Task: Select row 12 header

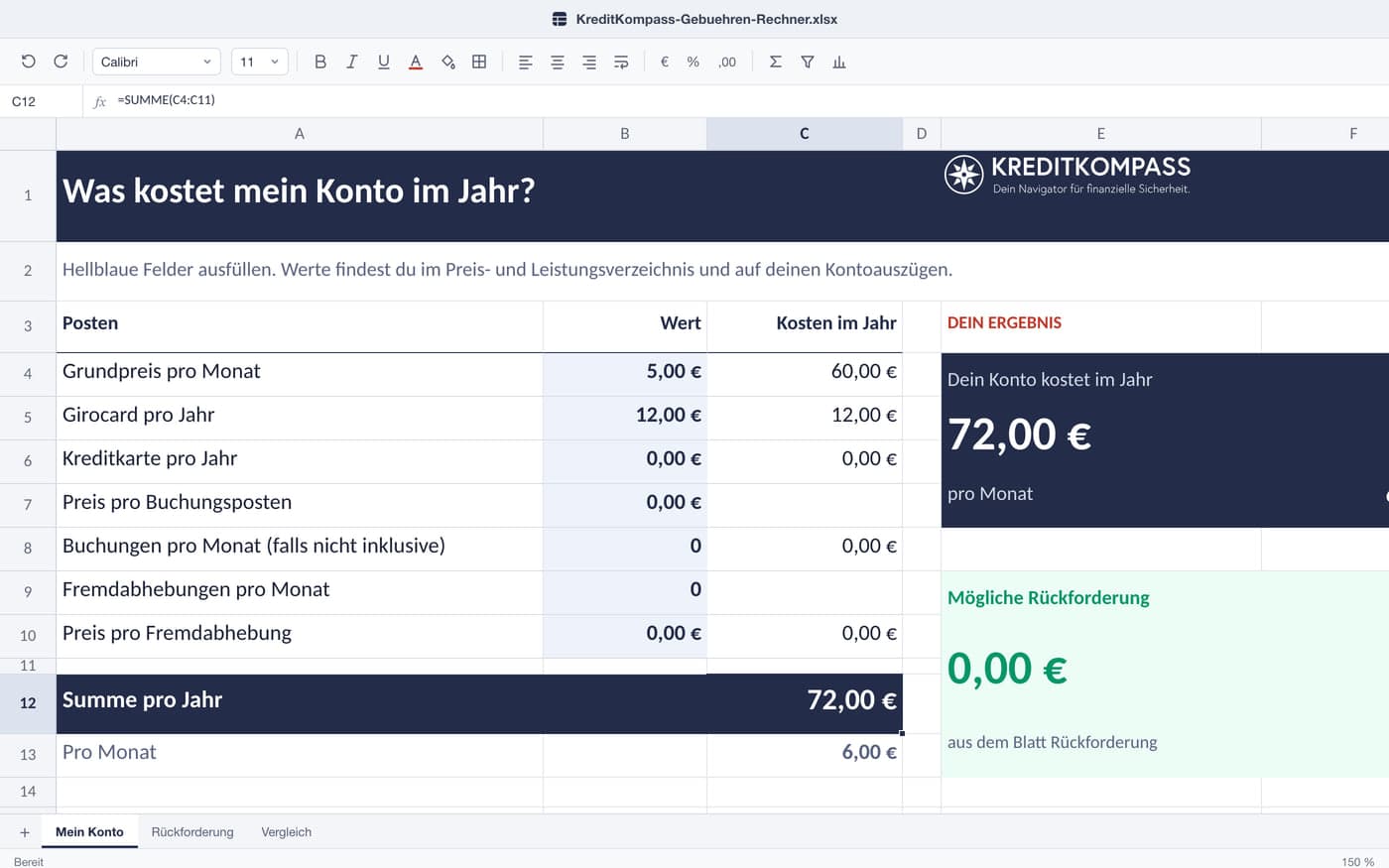Action: [x=28, y=703]
